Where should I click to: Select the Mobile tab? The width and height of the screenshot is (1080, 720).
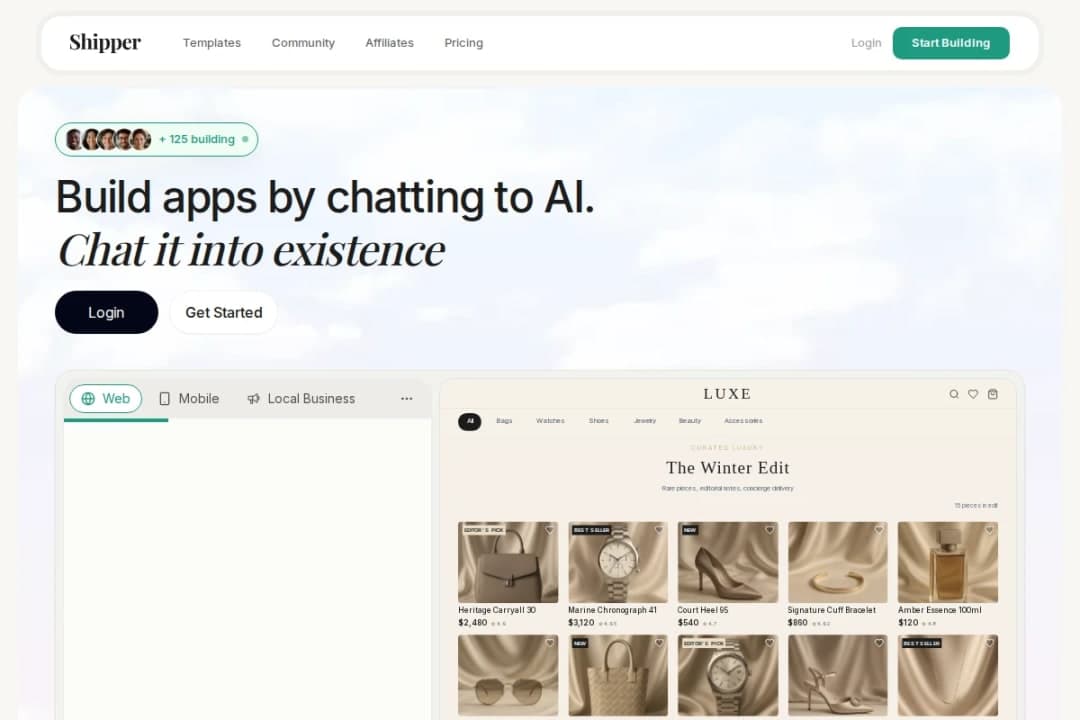click(189, 398)
